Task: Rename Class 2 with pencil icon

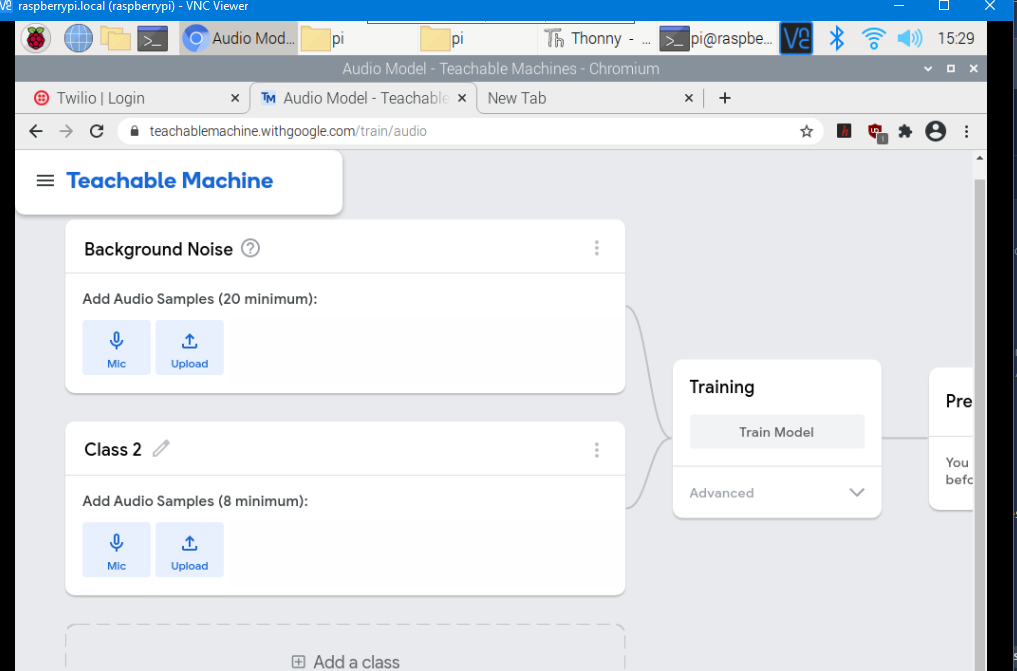Action: pyautogui.click(x=161, y=449)
